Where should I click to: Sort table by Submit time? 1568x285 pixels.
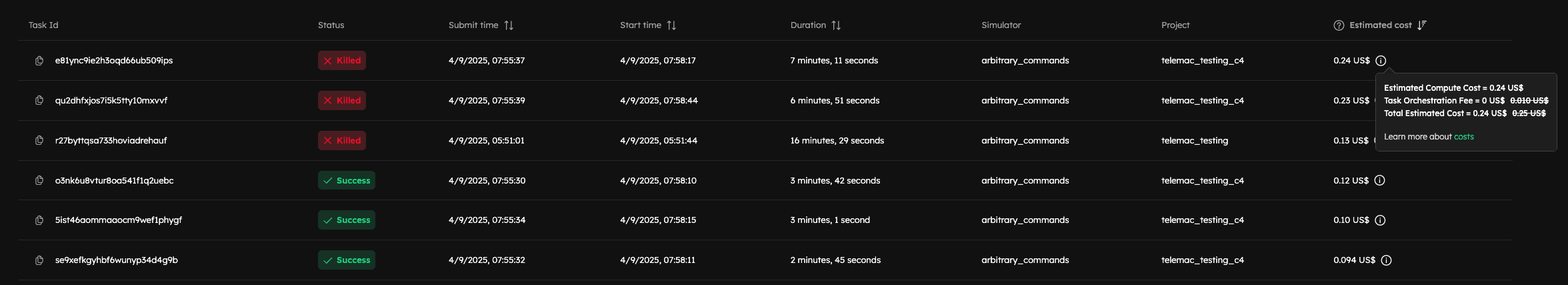tap(509, 25)
